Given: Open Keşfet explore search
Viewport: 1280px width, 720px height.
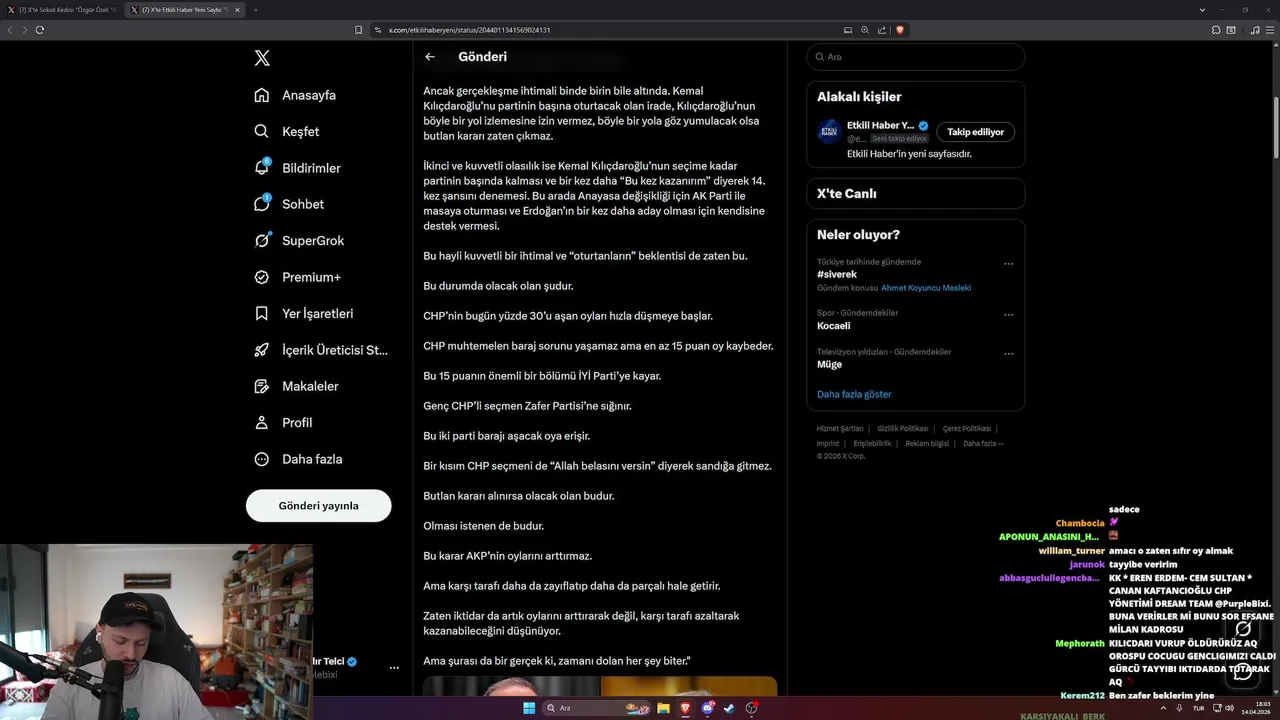Looking at the screenshot, I should click(x=287, y=131).
